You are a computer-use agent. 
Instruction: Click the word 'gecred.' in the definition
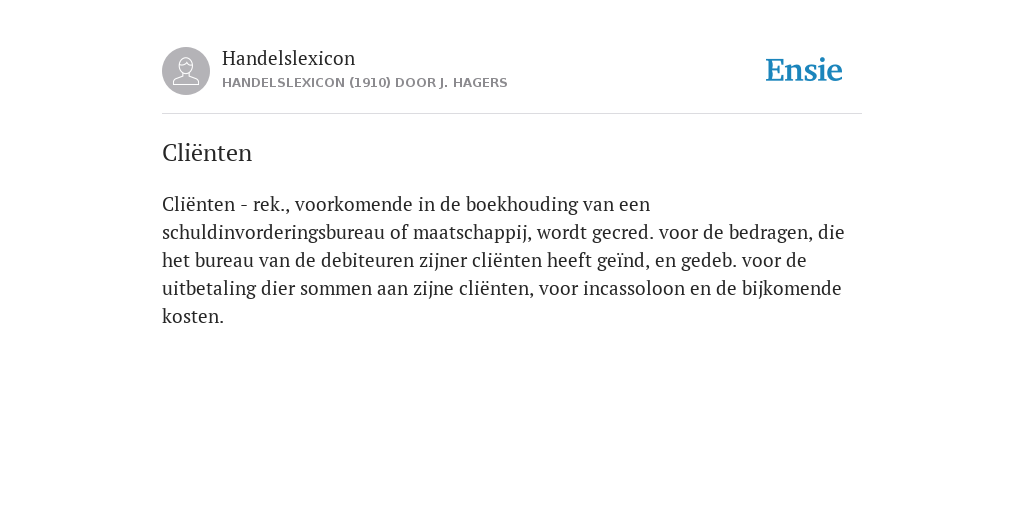tap(622, 232)
